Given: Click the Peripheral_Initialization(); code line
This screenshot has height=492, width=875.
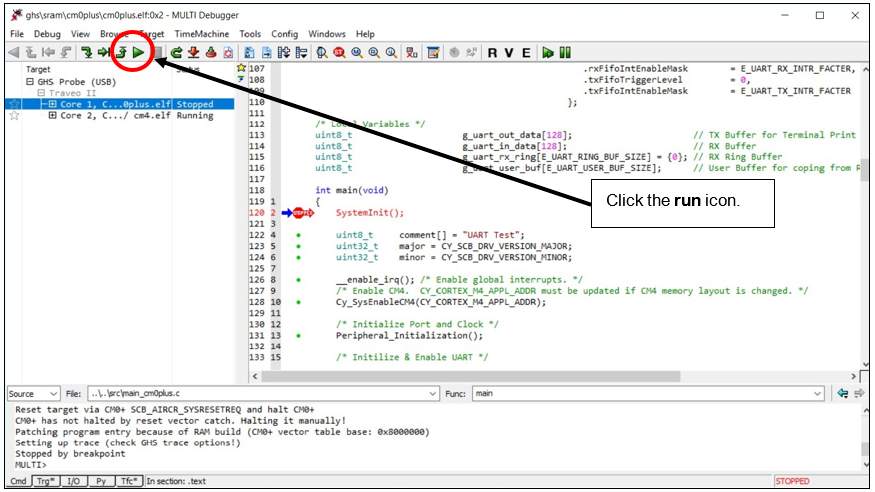Looking at the screenshot, I should tap(409, 335).
